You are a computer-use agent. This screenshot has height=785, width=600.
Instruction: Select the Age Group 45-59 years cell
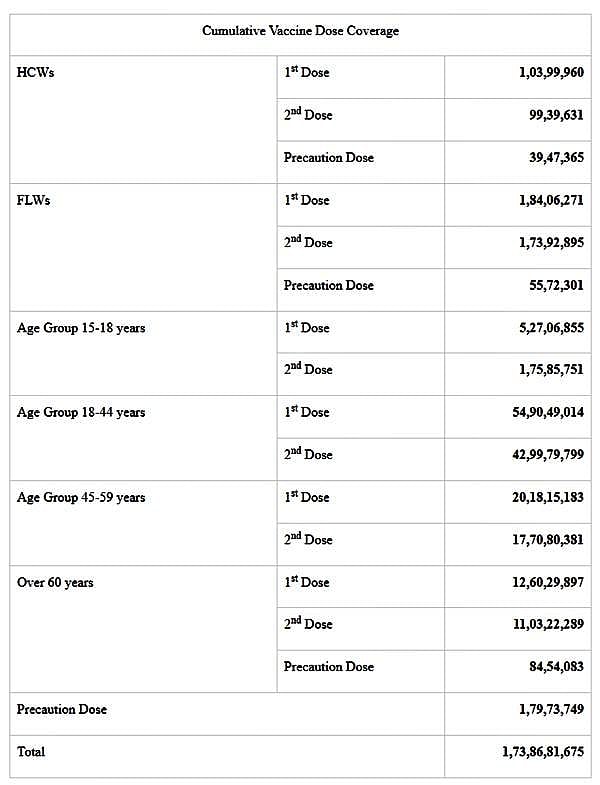click(x=81, y=497)
